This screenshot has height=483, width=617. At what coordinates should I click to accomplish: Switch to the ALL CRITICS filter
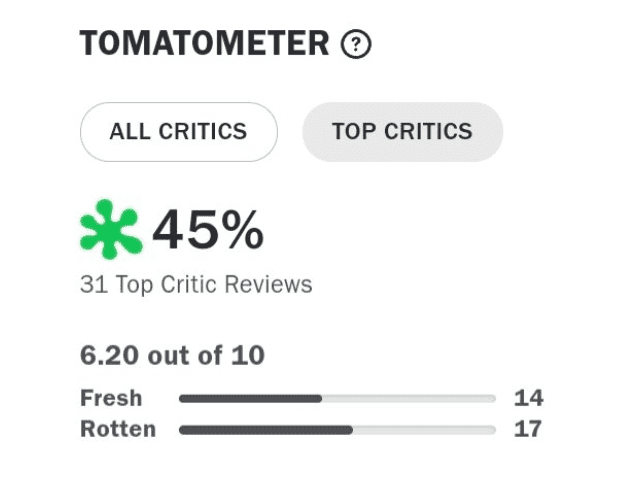178,132
